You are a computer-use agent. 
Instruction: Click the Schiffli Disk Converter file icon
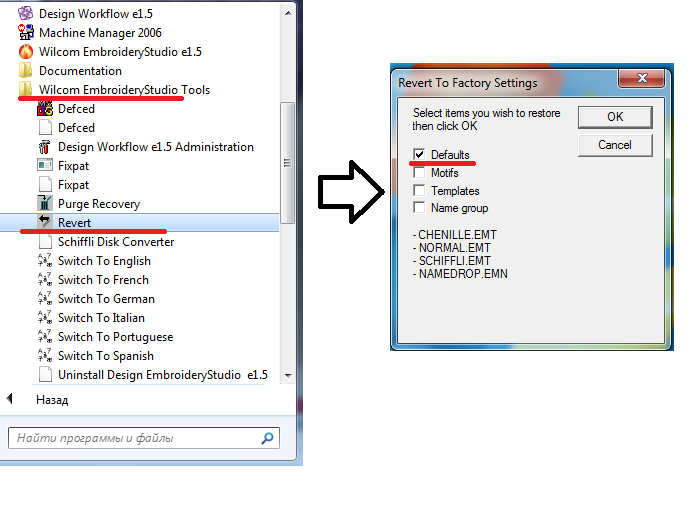(x=45, y=242)
